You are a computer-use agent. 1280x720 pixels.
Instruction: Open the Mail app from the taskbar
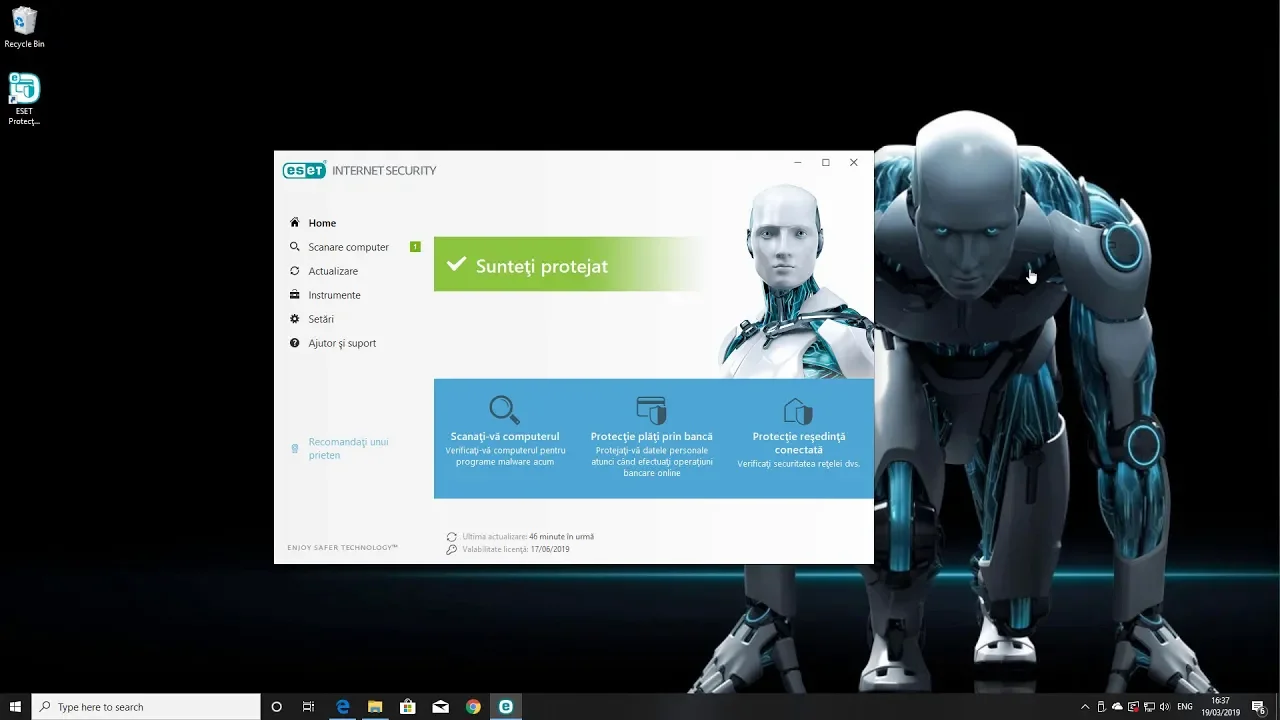pyautogui.click(x=440, y=707)
